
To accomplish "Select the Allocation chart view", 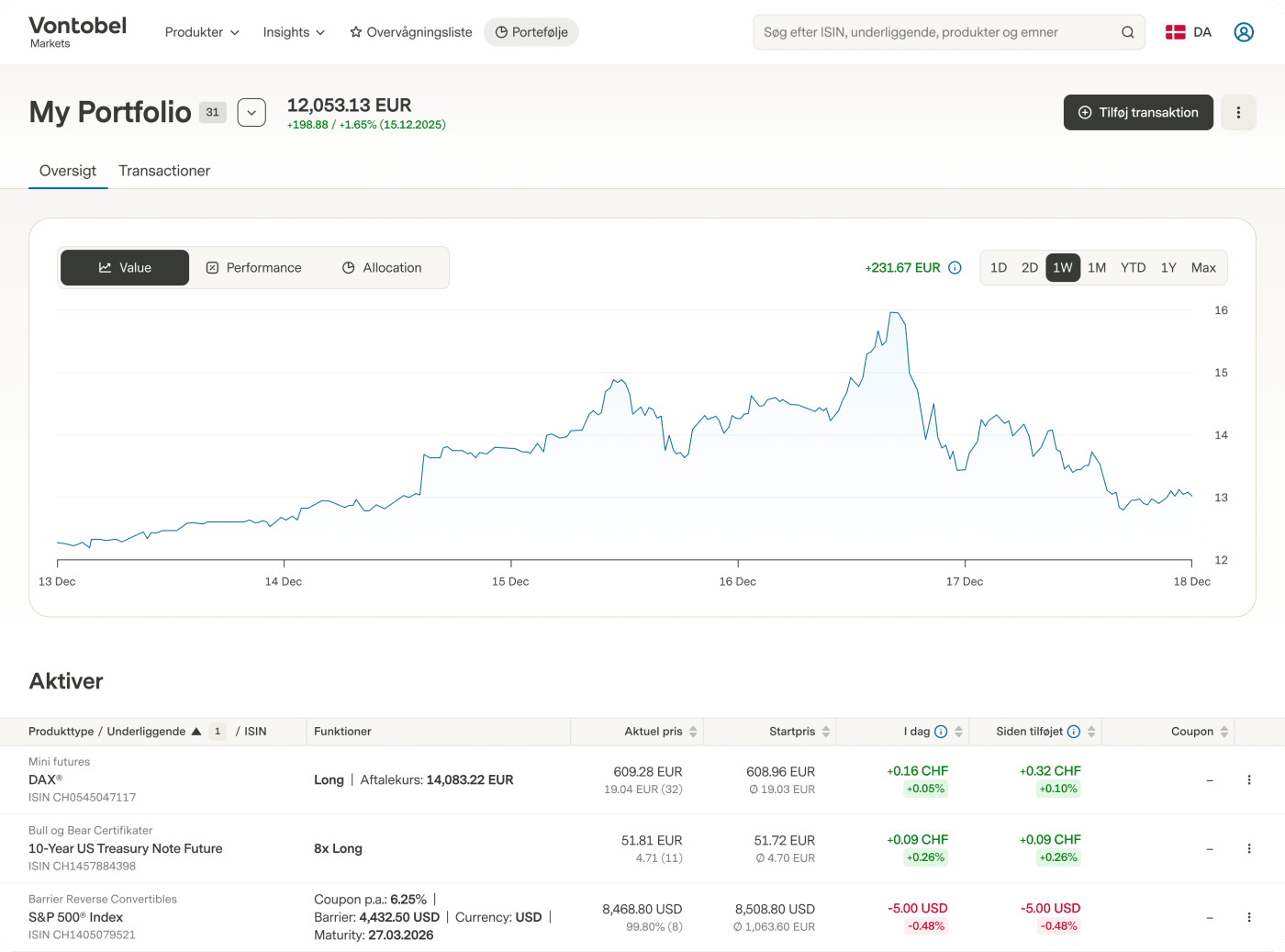I will pos(382,268).
